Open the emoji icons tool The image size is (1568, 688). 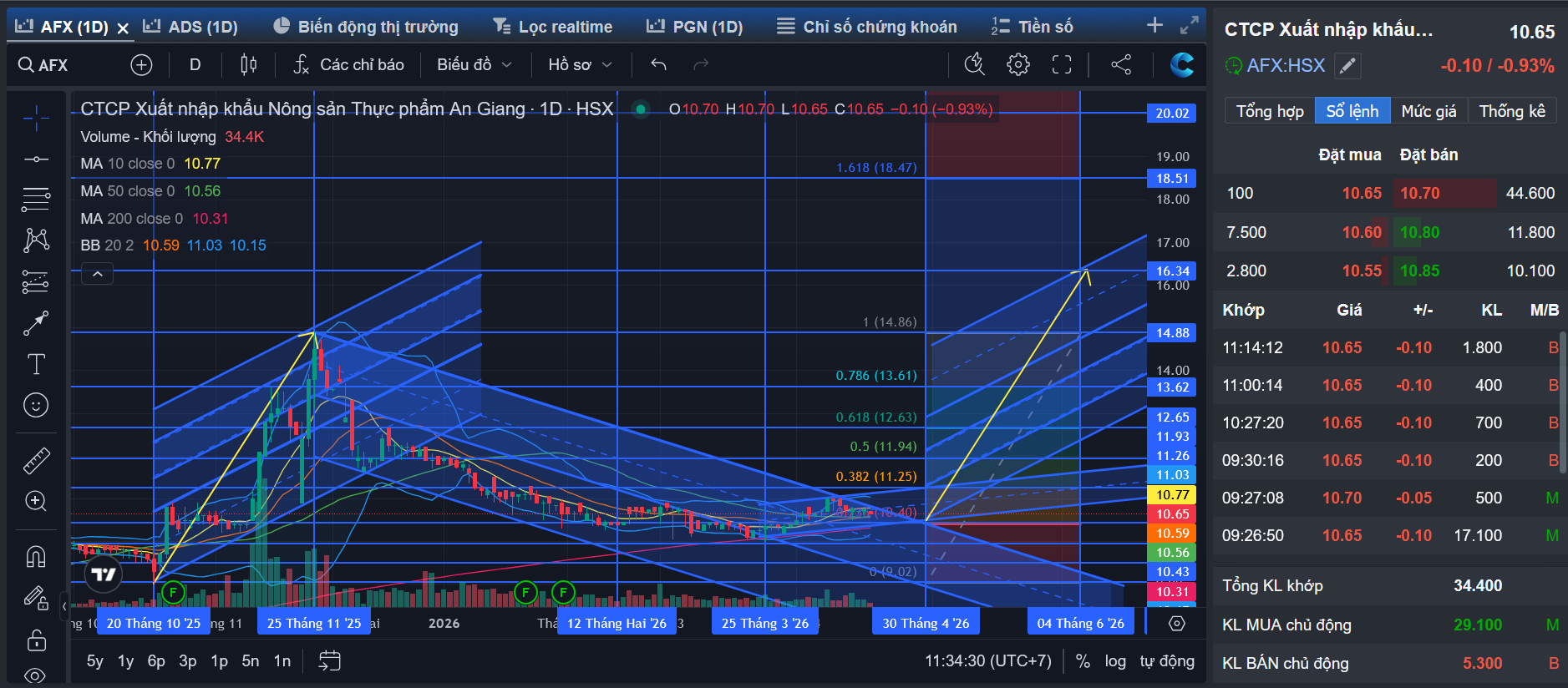[36, 405]
